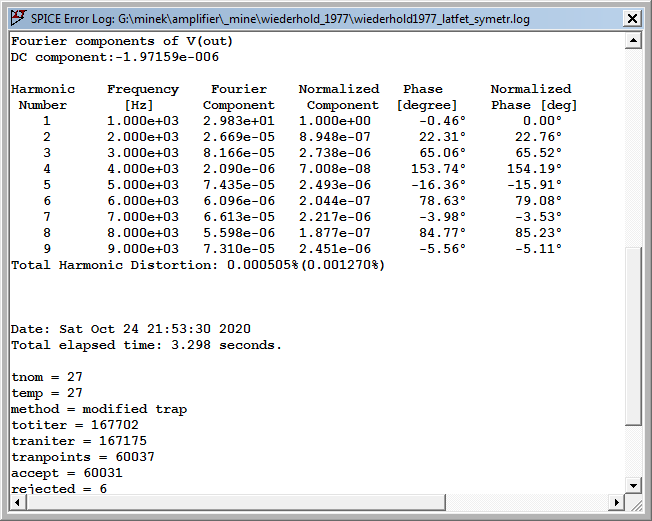Click frequency value 5.000e+03
The image size is (652, 521).
tap(143, 185)
